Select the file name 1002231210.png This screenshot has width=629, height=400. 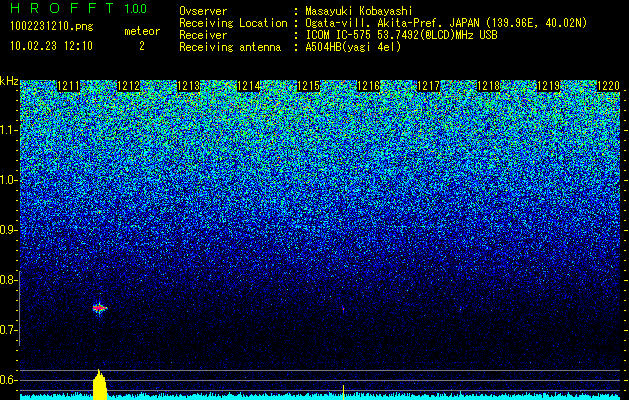pos(51,26)
